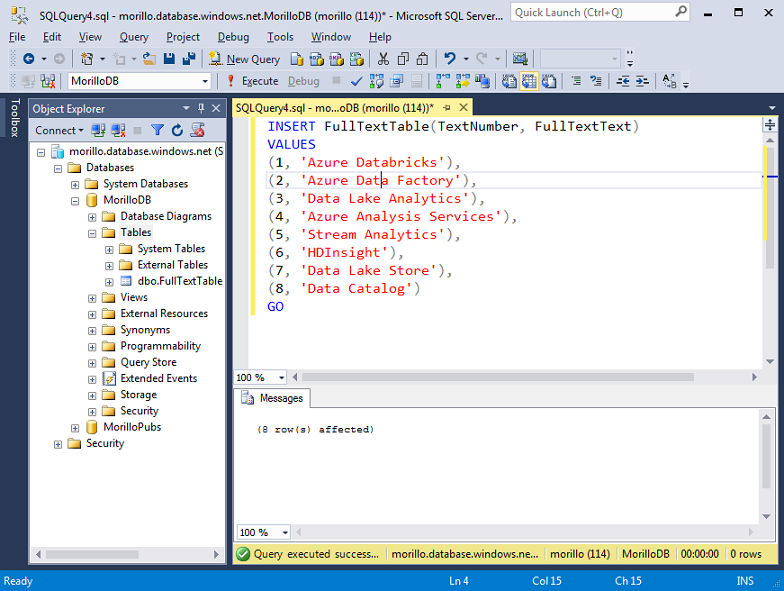Click Specify Values for Template Parameters icon

pyautogui.click(x=669, y=81)
